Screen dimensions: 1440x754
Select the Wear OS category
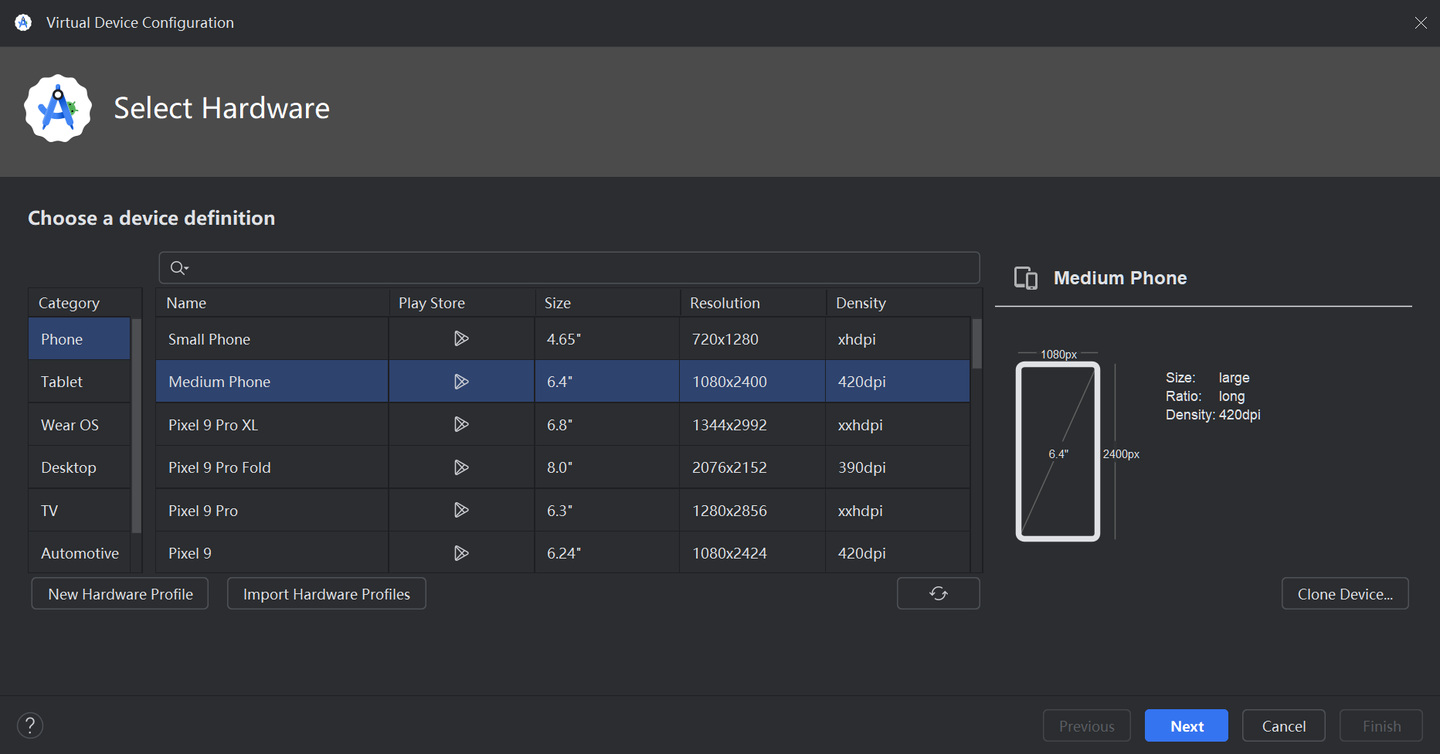[x=70, y=425]
